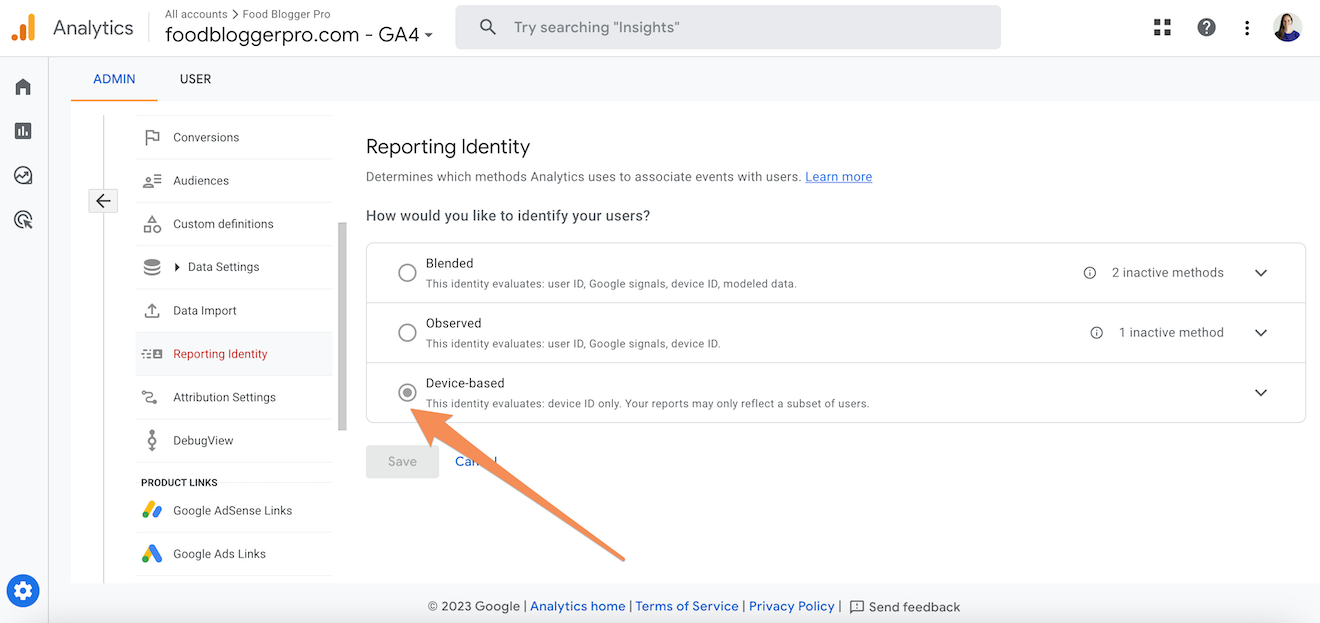Open the Advertising icon in sidebar

click(x=23, y=219)
